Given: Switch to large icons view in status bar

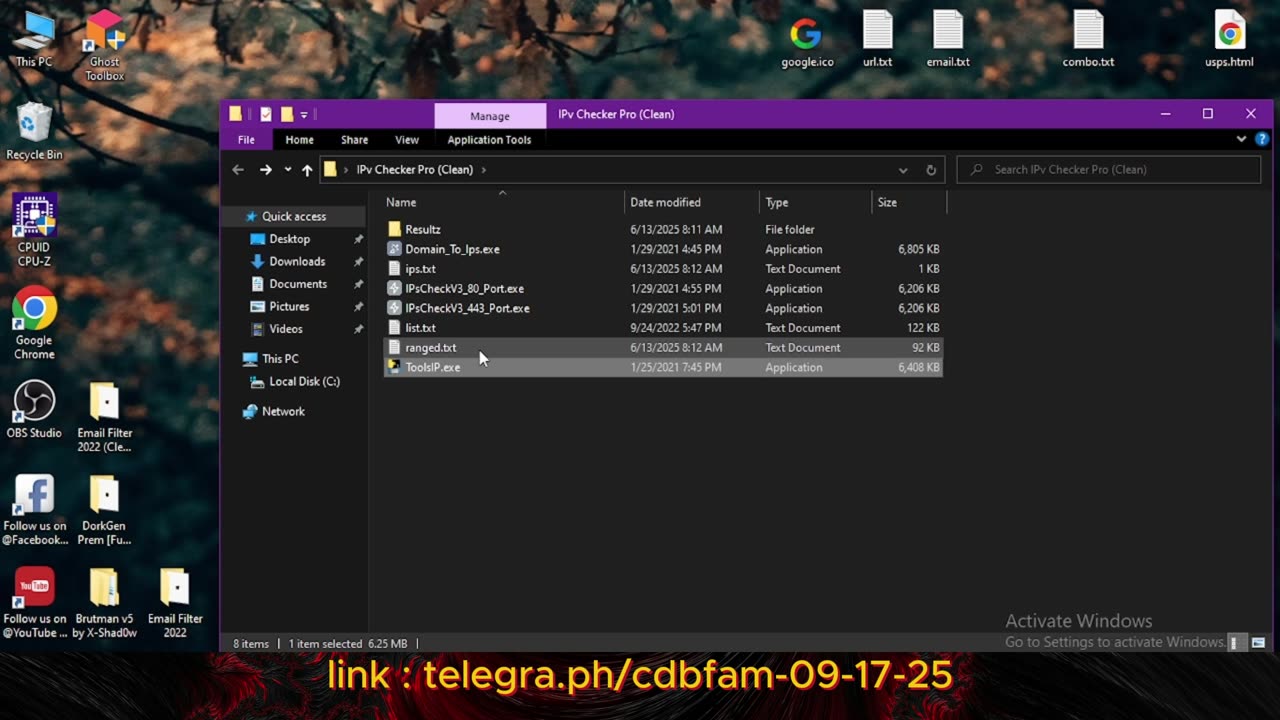Looking at the screenshot, I should [1259, 643].
